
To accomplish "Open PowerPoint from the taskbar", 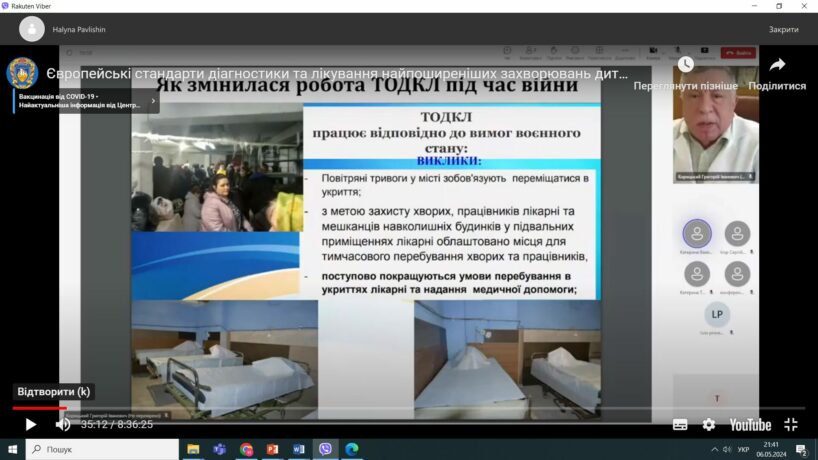I will (273, 449).
